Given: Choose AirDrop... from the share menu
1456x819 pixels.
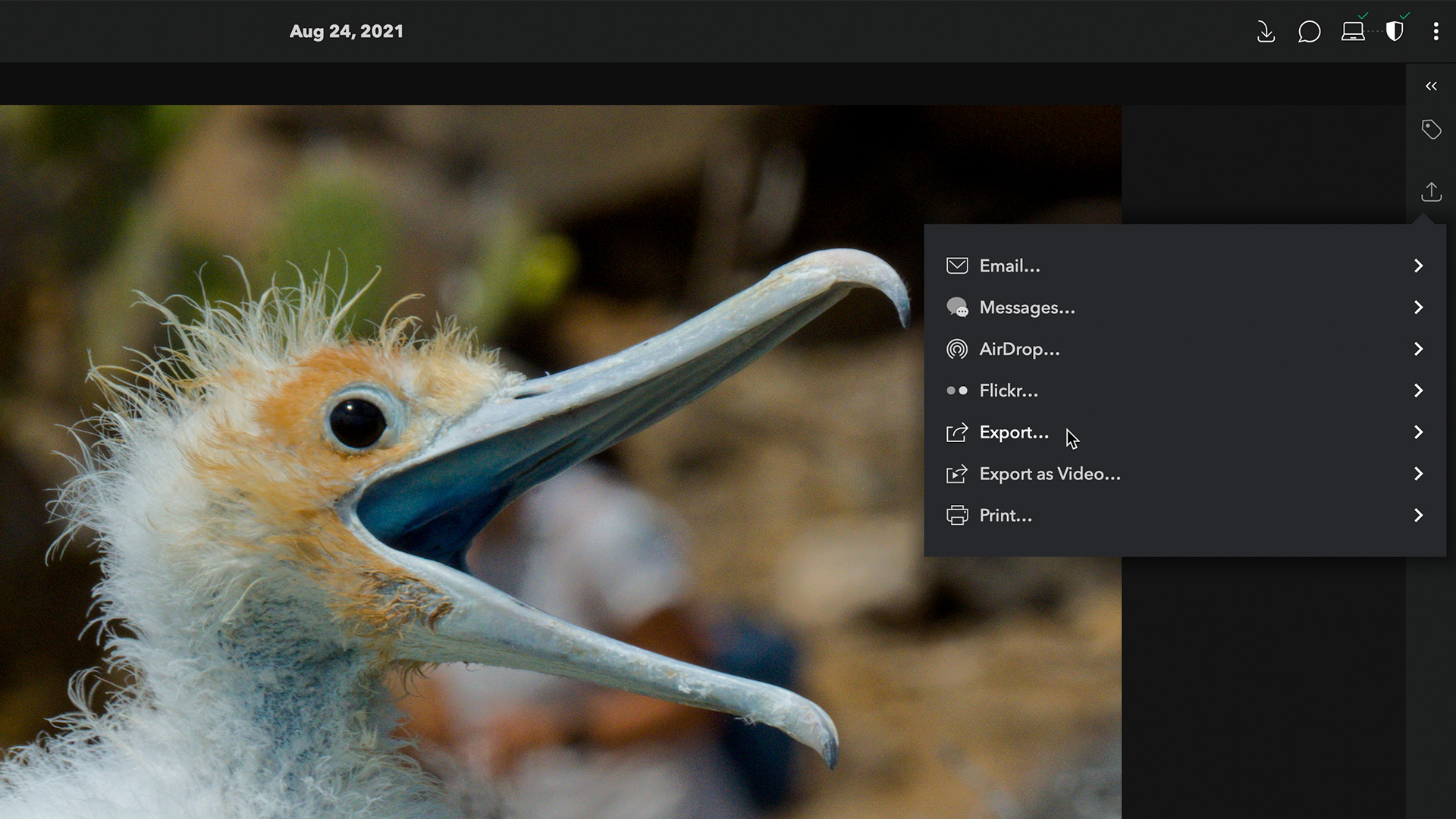Looking at the screenshot, I should [x=1185, y=349].
